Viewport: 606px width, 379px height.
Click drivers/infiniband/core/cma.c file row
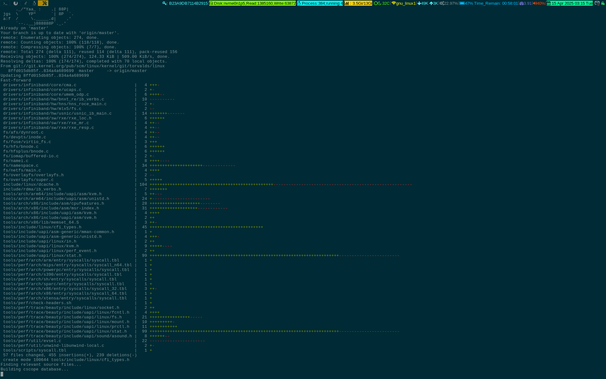tap(81, 85)
